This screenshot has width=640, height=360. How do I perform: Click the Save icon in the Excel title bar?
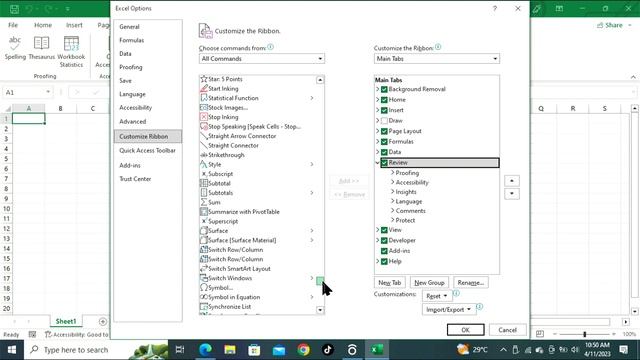(x=14, y=9)
